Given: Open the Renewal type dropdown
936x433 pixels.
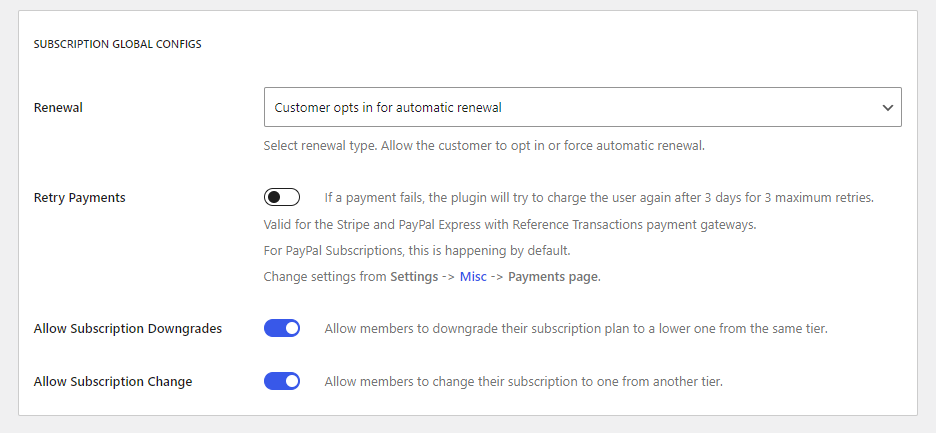Looking at the screenshot, I should [x=583, y=108].
